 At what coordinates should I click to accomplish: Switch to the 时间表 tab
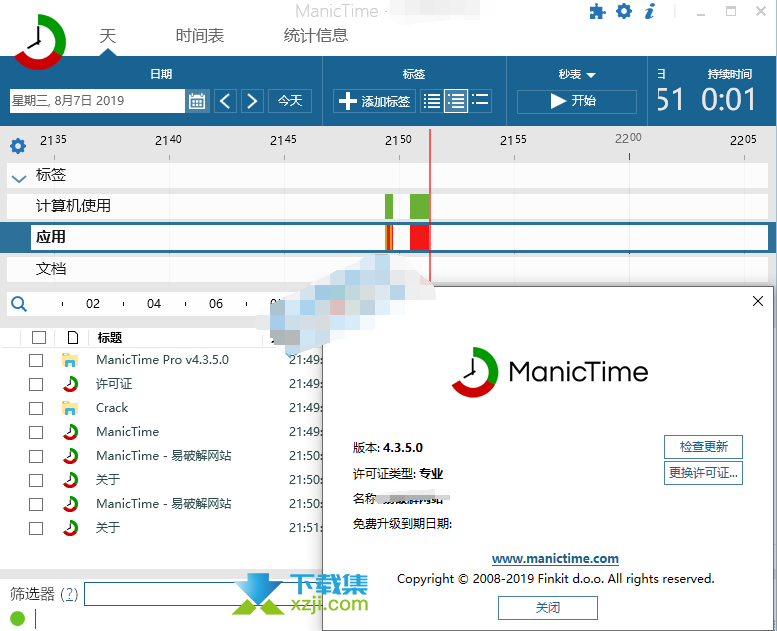(x=200, y=36)
